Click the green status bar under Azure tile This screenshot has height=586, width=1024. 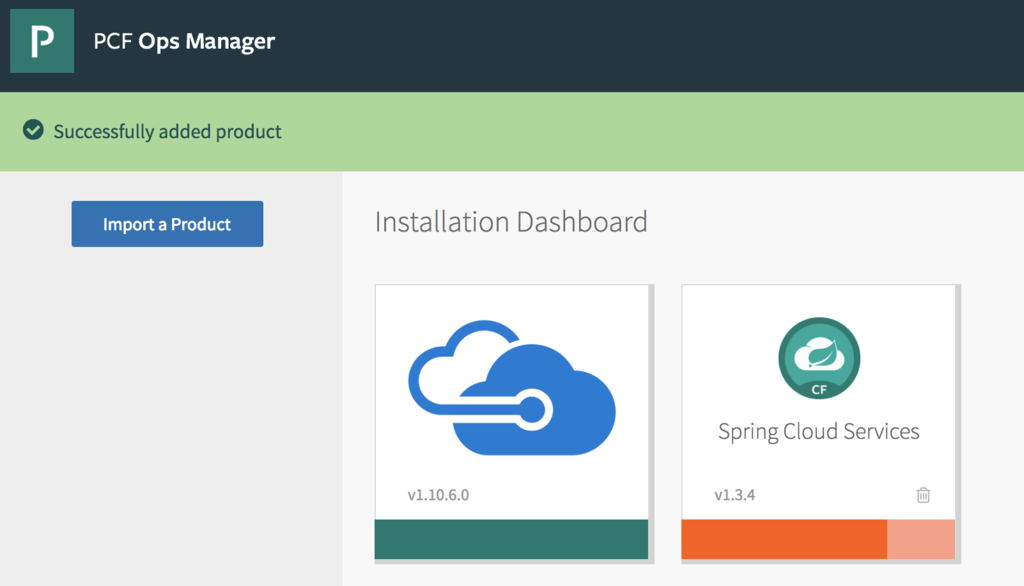tap(511, 539)
